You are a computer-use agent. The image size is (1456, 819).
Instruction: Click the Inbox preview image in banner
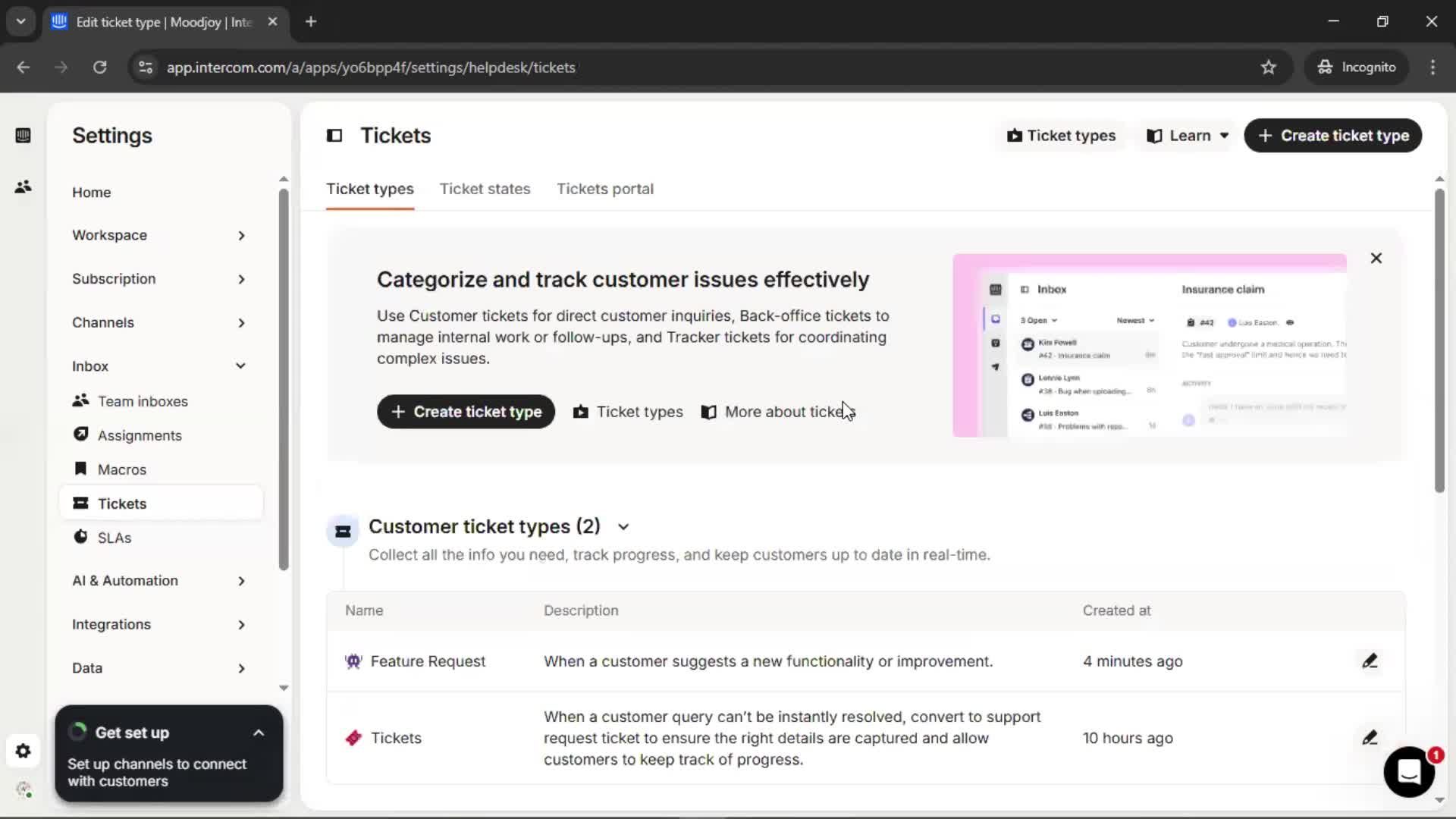(1150, 345)
